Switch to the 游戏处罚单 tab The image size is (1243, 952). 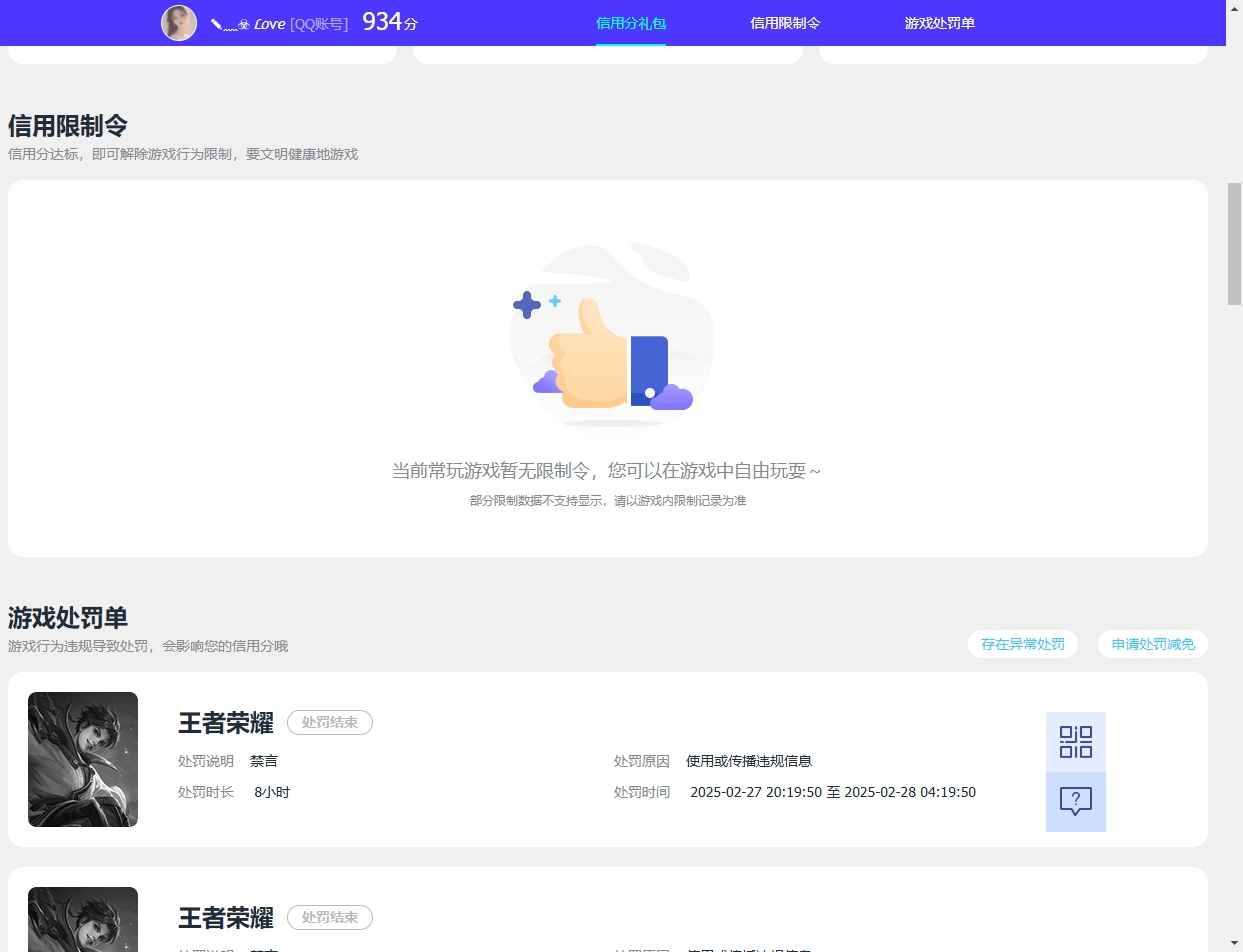tap(938, 22)
